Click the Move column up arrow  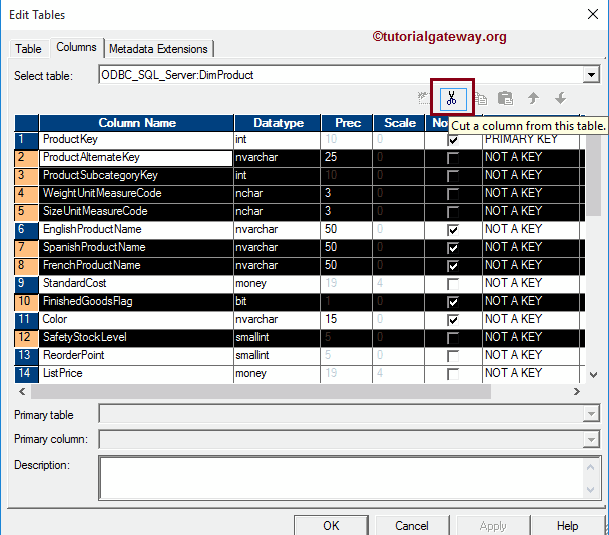(533, 98)
